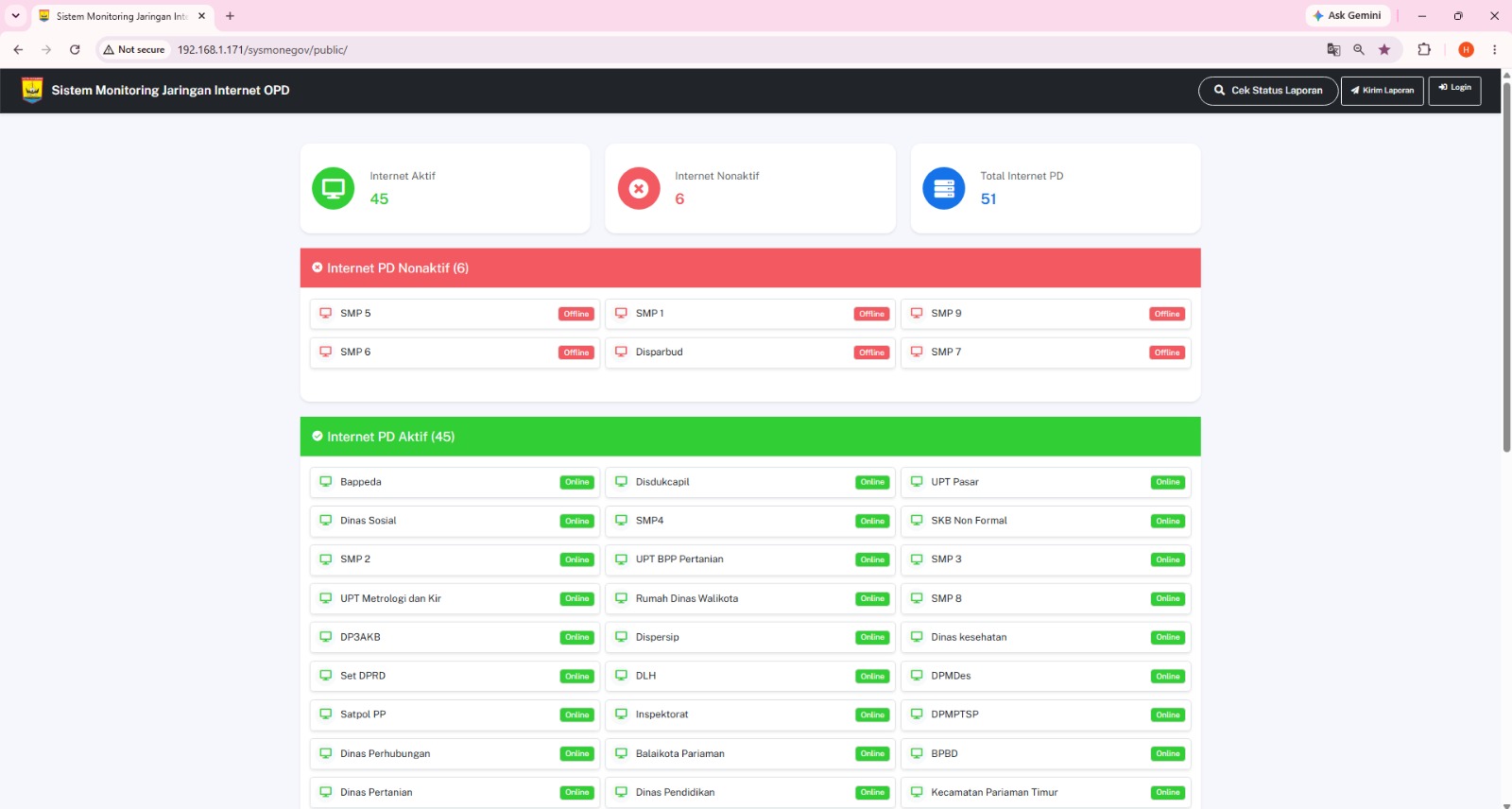
Task: Click the green Internet Aktif monitor icon
Action: point(333,188)
